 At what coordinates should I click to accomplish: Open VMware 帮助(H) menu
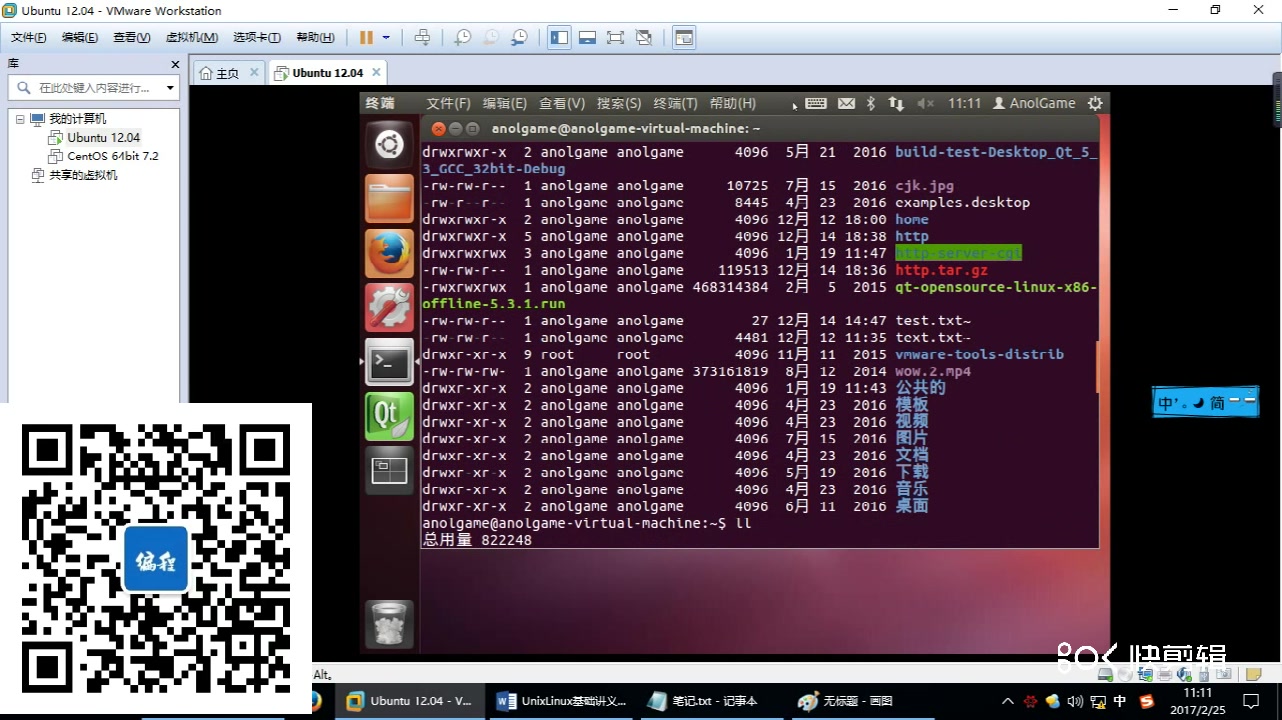point(315,37)
